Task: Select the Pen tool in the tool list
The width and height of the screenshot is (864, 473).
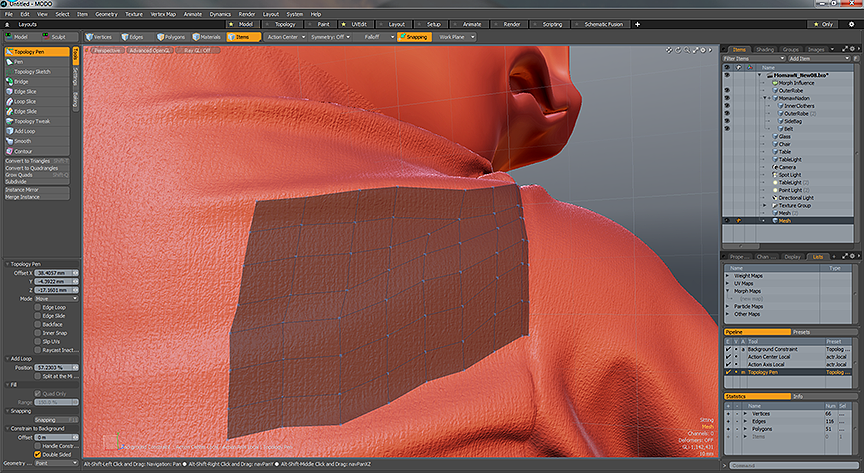Action: [37, 62]
